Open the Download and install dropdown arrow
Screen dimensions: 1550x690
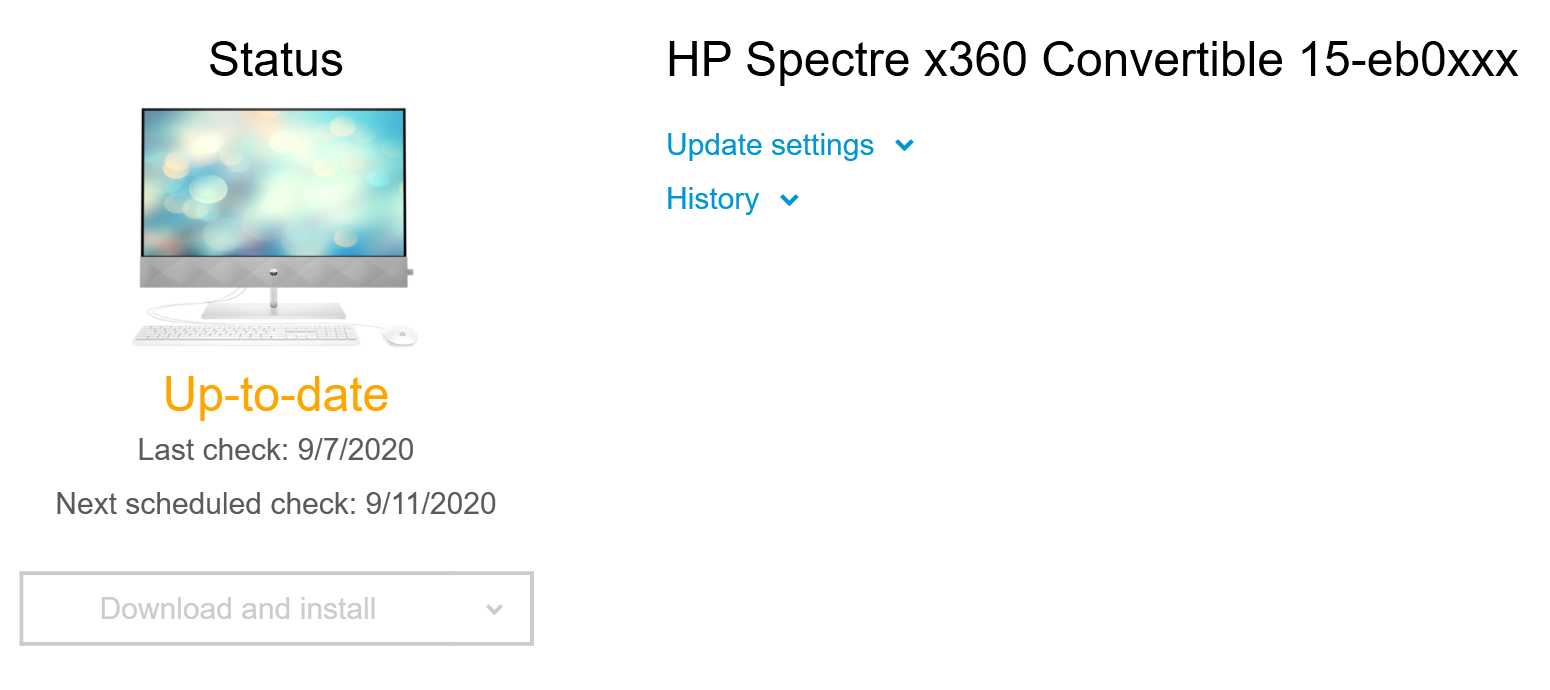494,608
